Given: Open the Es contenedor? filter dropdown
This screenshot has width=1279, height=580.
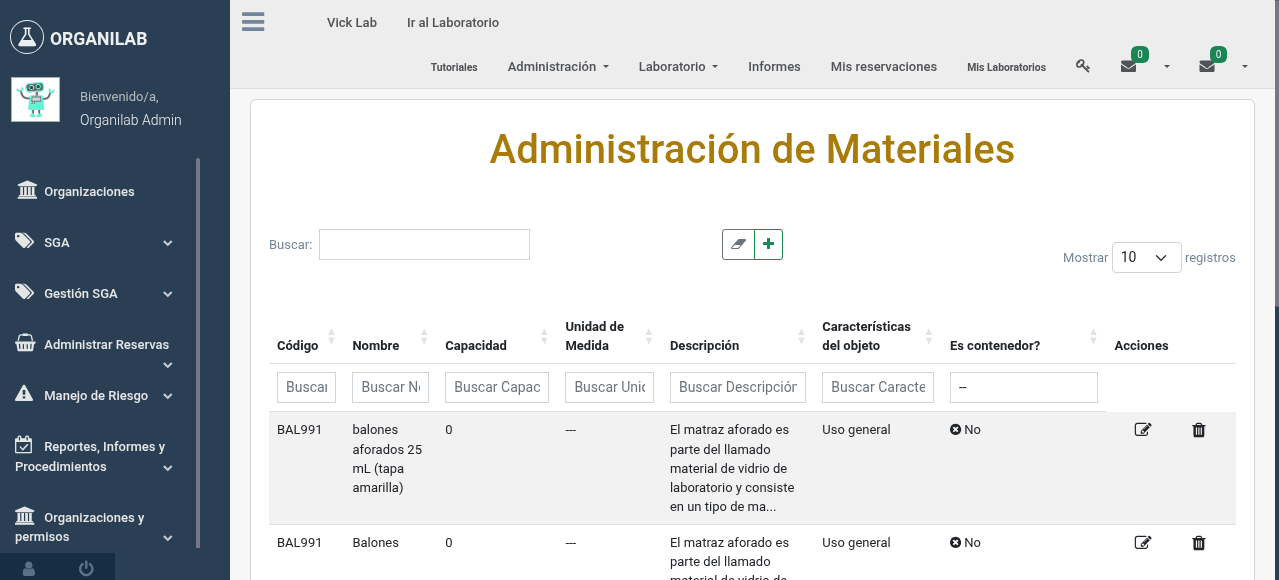Looking at the screenshot, I should coord(1023,387).
